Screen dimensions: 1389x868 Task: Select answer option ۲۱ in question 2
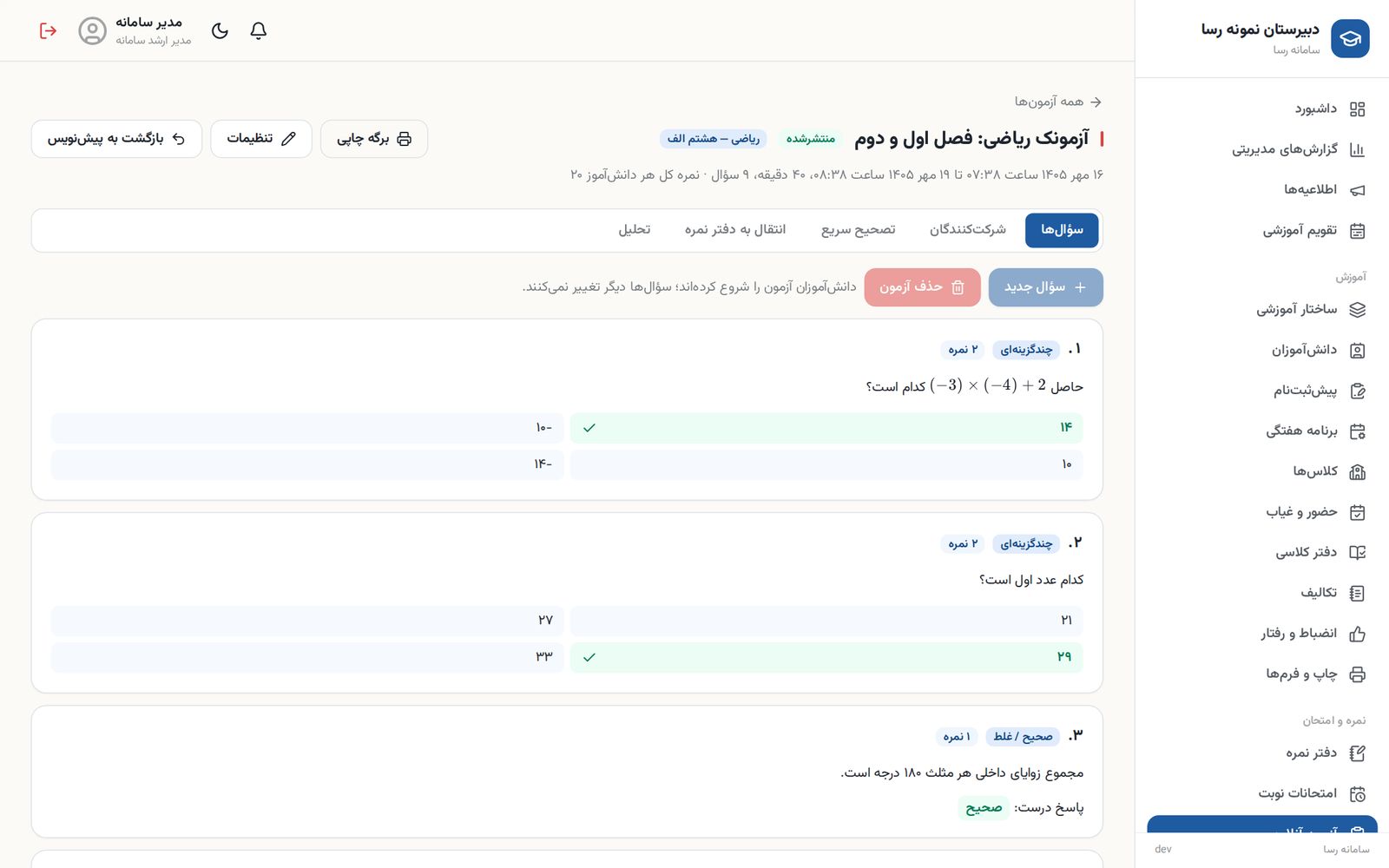point(826,621)
